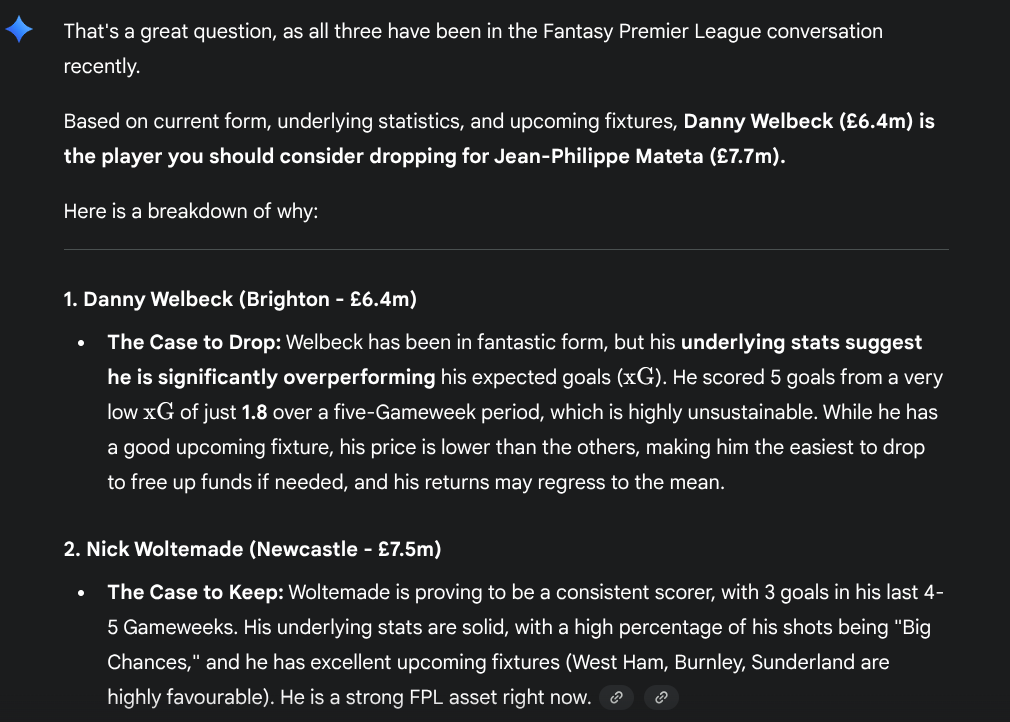
Task: Click the horizontal divider line
Action: click(505, 249)
